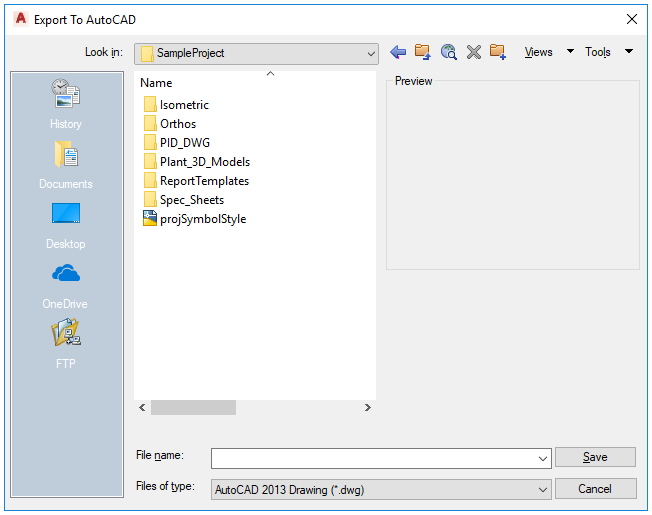This screenshot has height=515, width=652.
Task: Click the PID_DWG folder icon
Action: click(150, 143)
